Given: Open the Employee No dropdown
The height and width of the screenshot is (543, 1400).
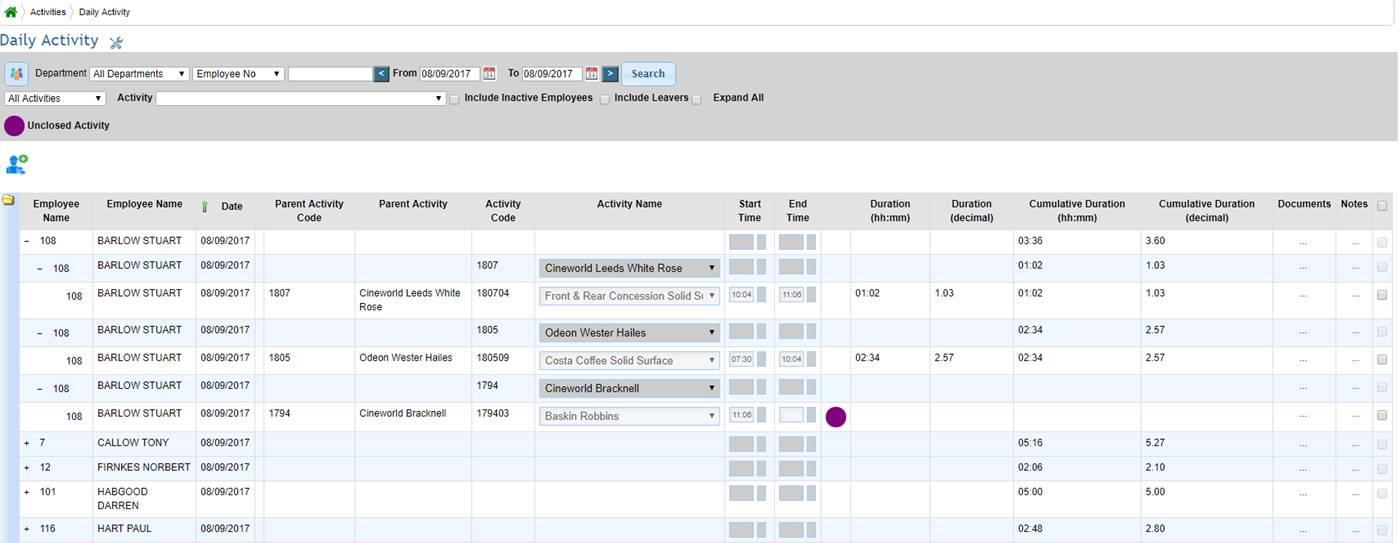Looking at the screenshot, I should tap(238, 74).
